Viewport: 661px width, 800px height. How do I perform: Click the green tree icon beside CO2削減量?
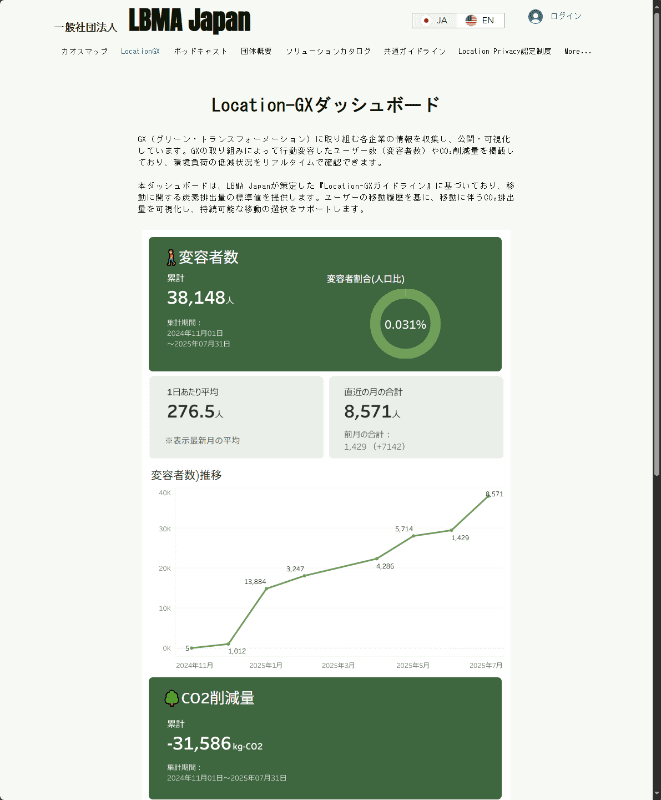point(172,698)
